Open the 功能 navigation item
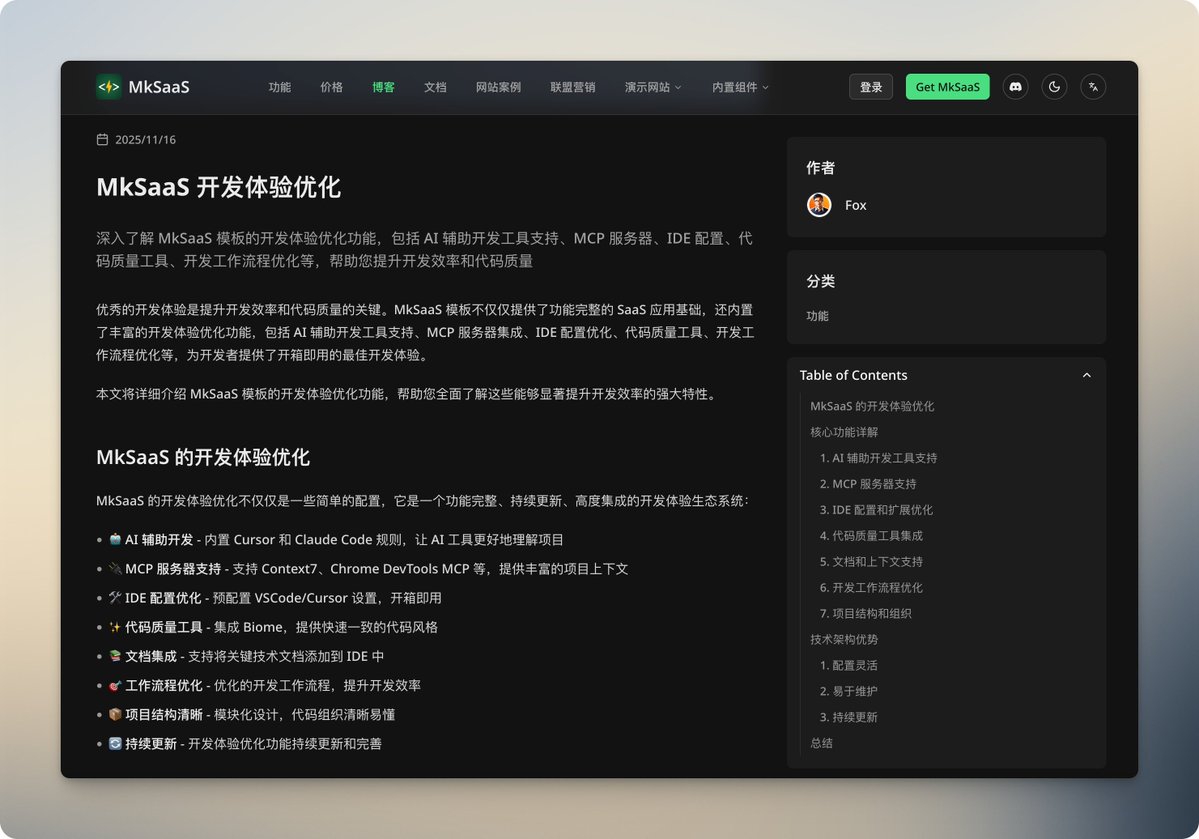Screen dimensions: 1199x839 point(280,87)
